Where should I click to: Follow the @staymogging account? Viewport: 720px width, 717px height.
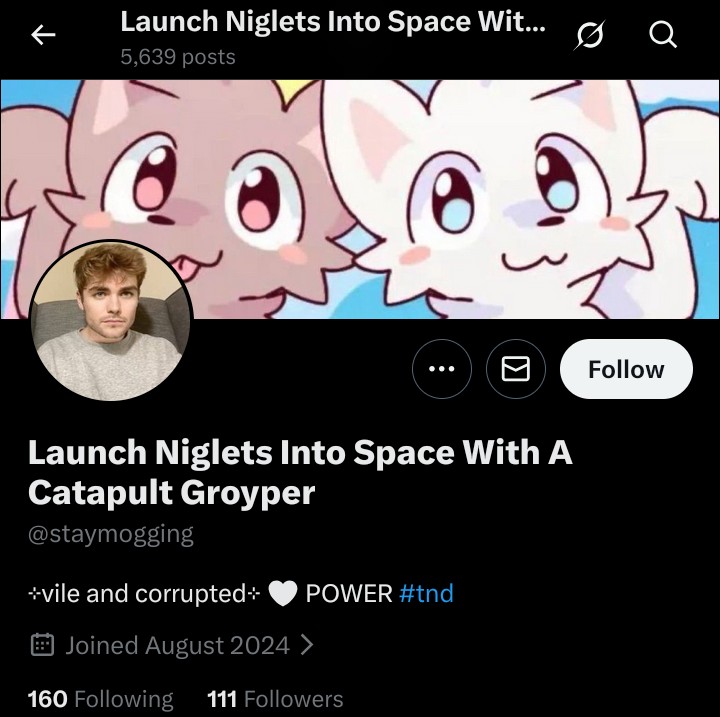click(626, 369)
